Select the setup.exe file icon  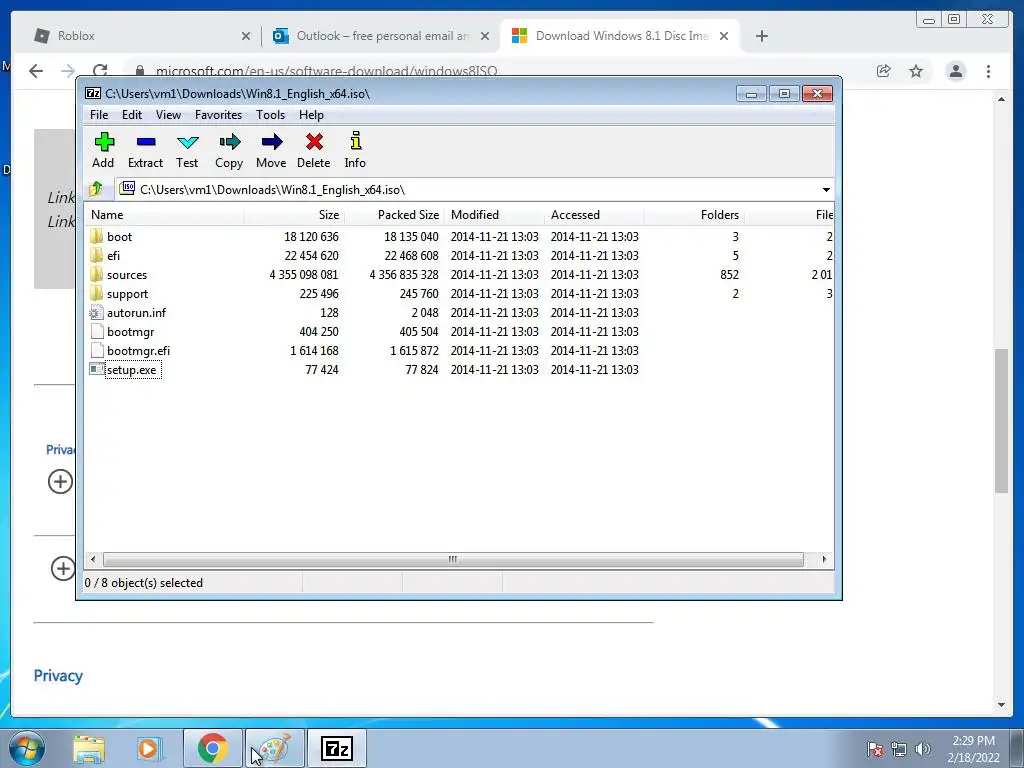pyautogui.click(x=97, y=370)
